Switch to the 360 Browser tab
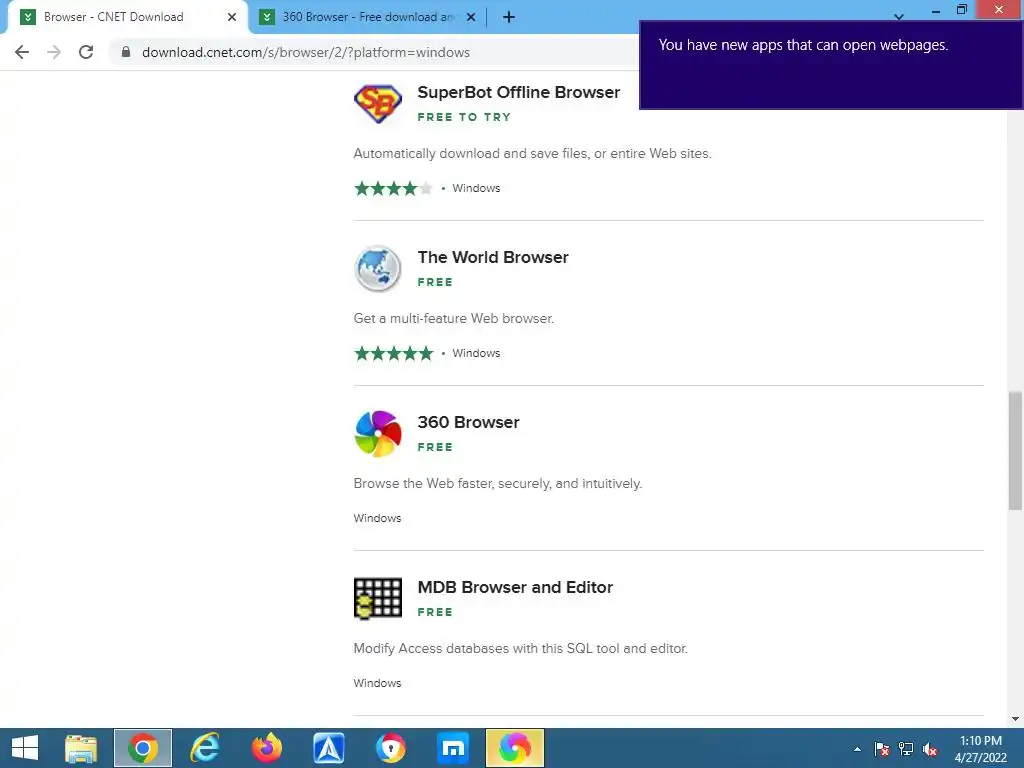The image size is (1024, 768). [x=368, y=17]
